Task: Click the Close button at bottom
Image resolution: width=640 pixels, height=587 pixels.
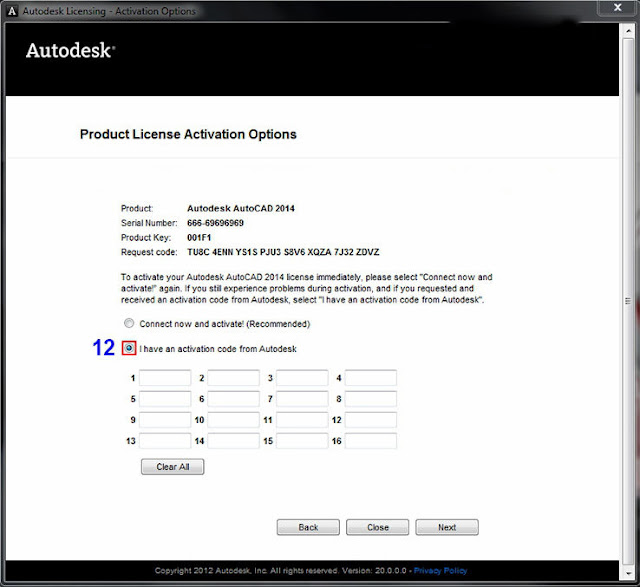Action: [378, 527]
